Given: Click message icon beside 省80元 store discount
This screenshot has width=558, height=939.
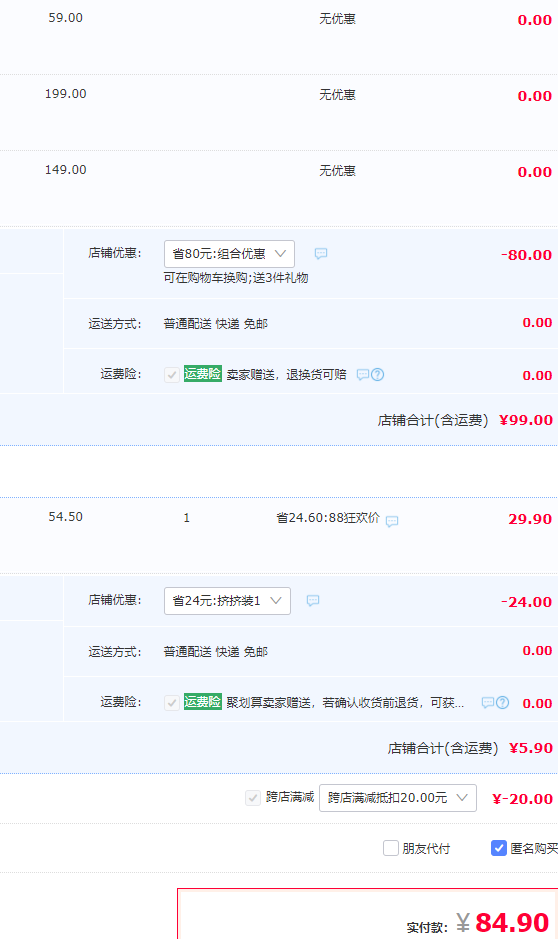Looking at the screenshot, I should [x=321, y=253].
